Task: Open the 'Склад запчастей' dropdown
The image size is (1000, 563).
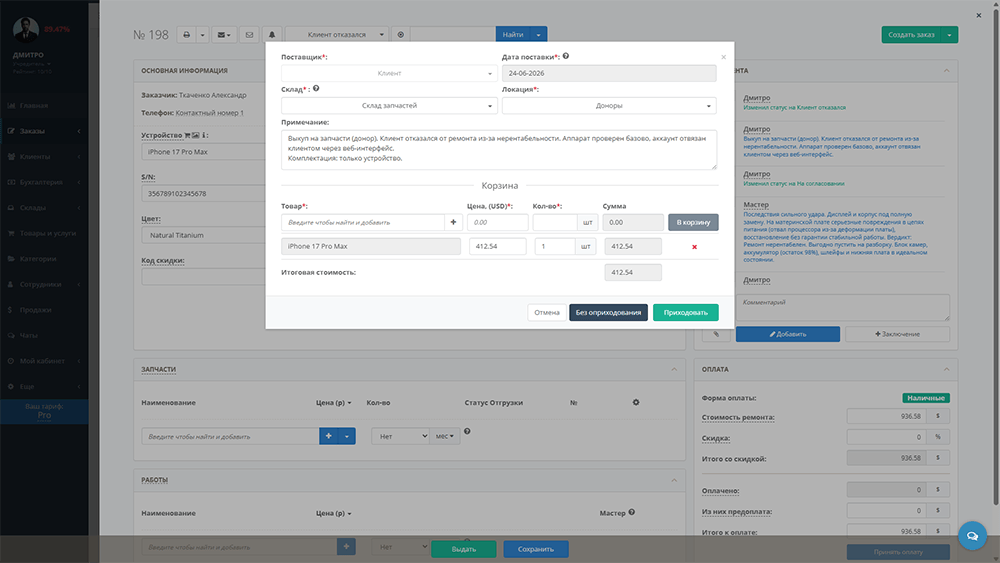Action: click(x=389, y=106)
